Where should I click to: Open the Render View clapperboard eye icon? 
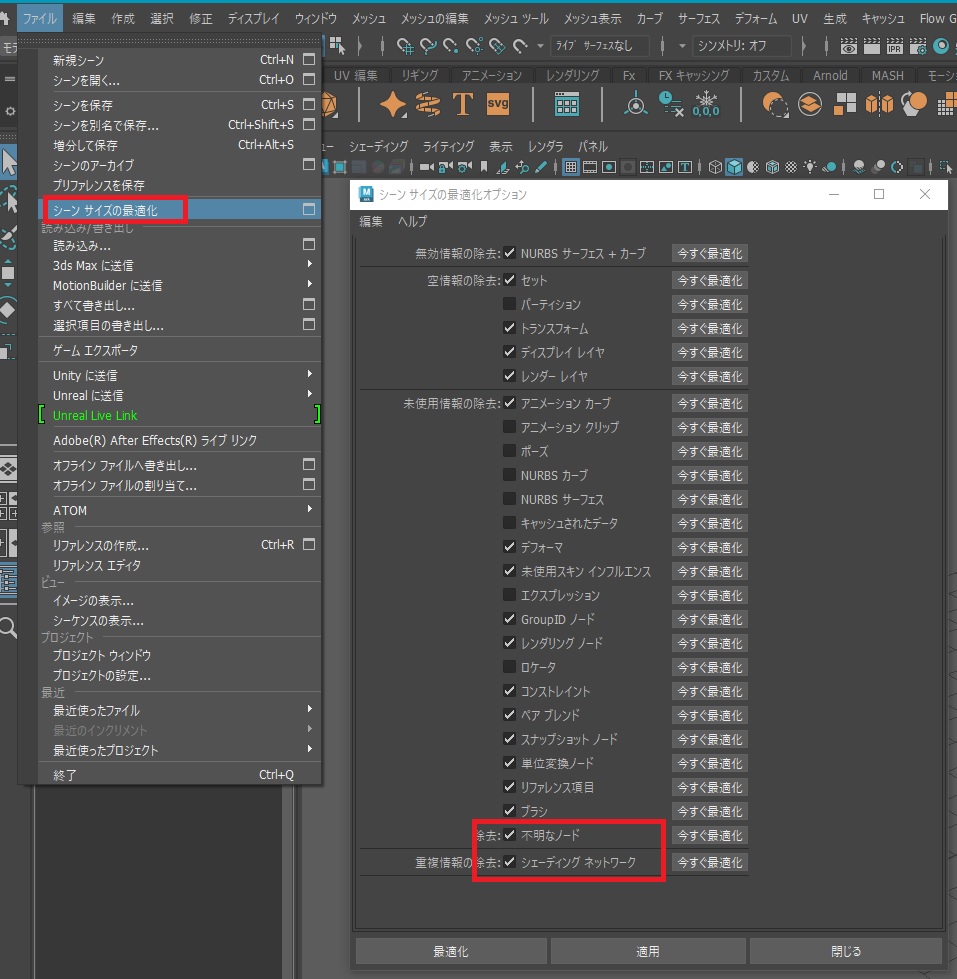(848, 46)
